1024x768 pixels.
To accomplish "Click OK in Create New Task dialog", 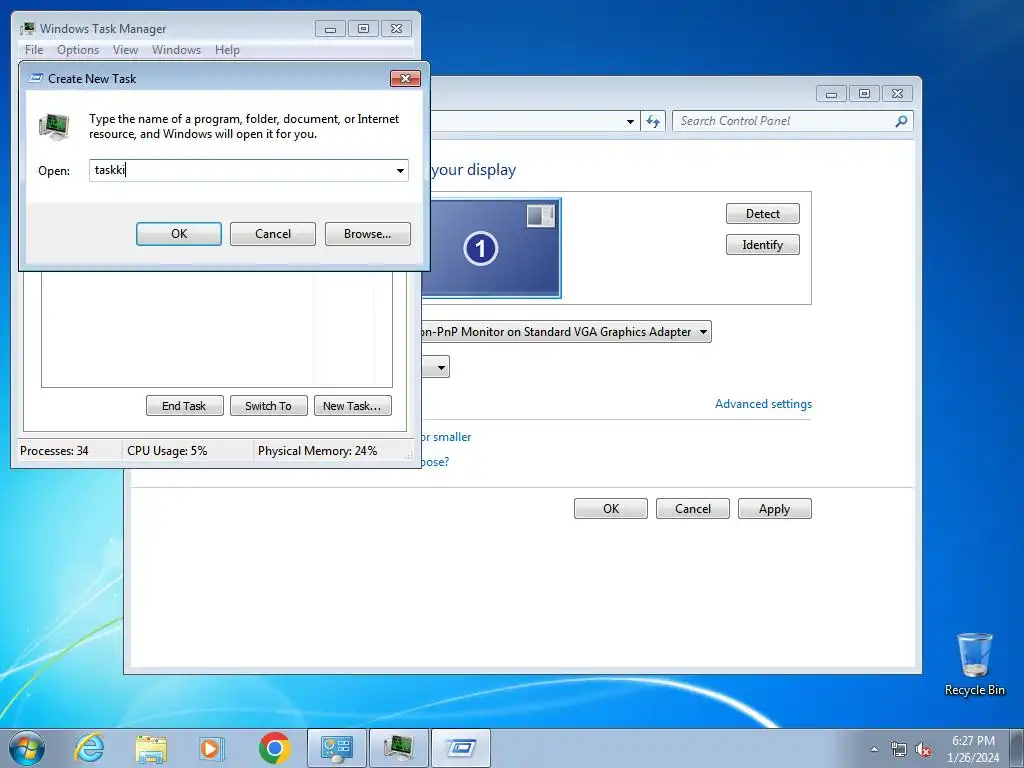I will (x=179, y=234).
